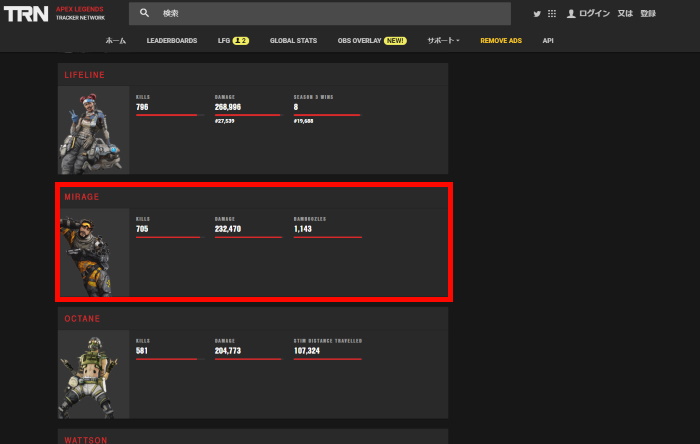Screen dimensions: 700x444
Task: Click Octane stim distance progress bar
Action: (328, 359)
